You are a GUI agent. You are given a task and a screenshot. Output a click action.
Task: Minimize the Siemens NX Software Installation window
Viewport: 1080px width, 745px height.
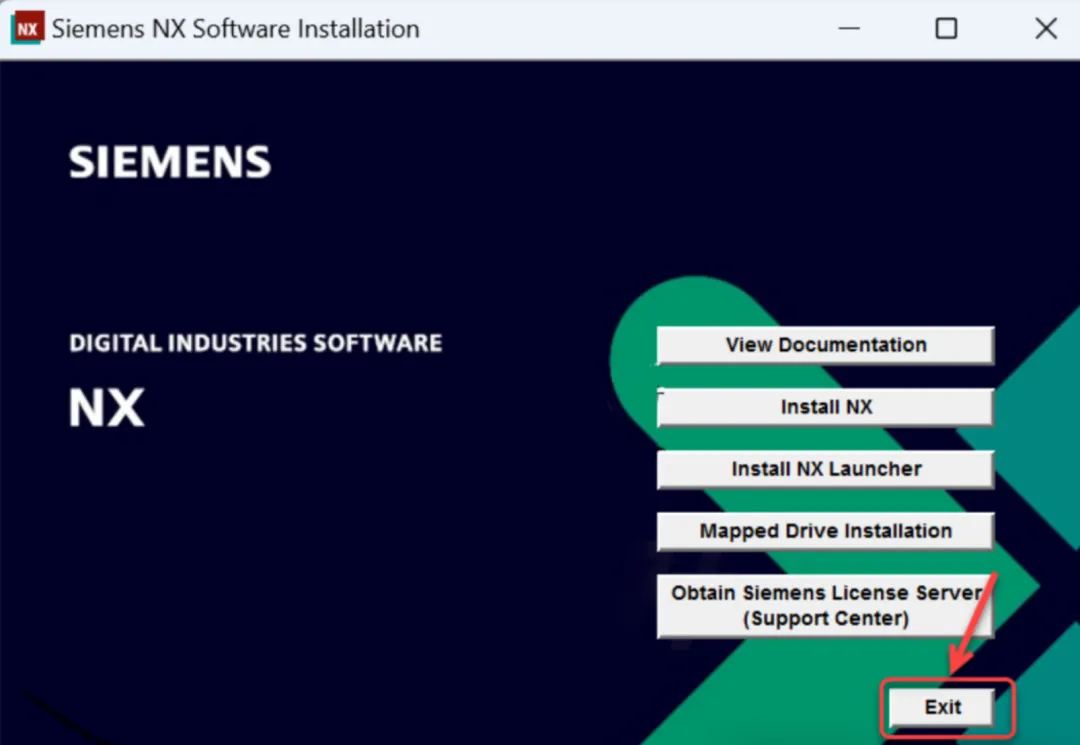[x=849, y=28]
